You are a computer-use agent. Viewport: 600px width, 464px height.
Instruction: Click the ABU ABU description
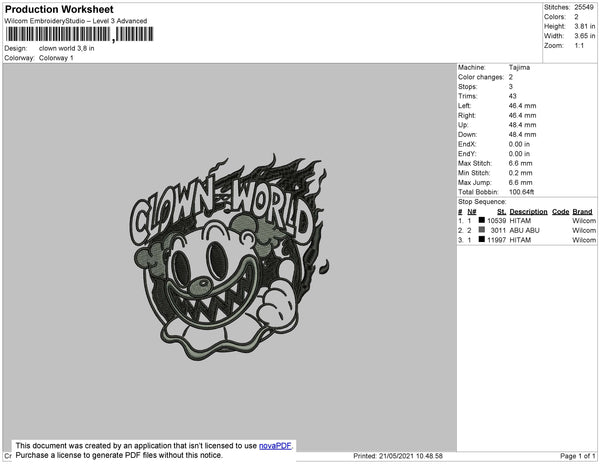[x=524, y=230]
